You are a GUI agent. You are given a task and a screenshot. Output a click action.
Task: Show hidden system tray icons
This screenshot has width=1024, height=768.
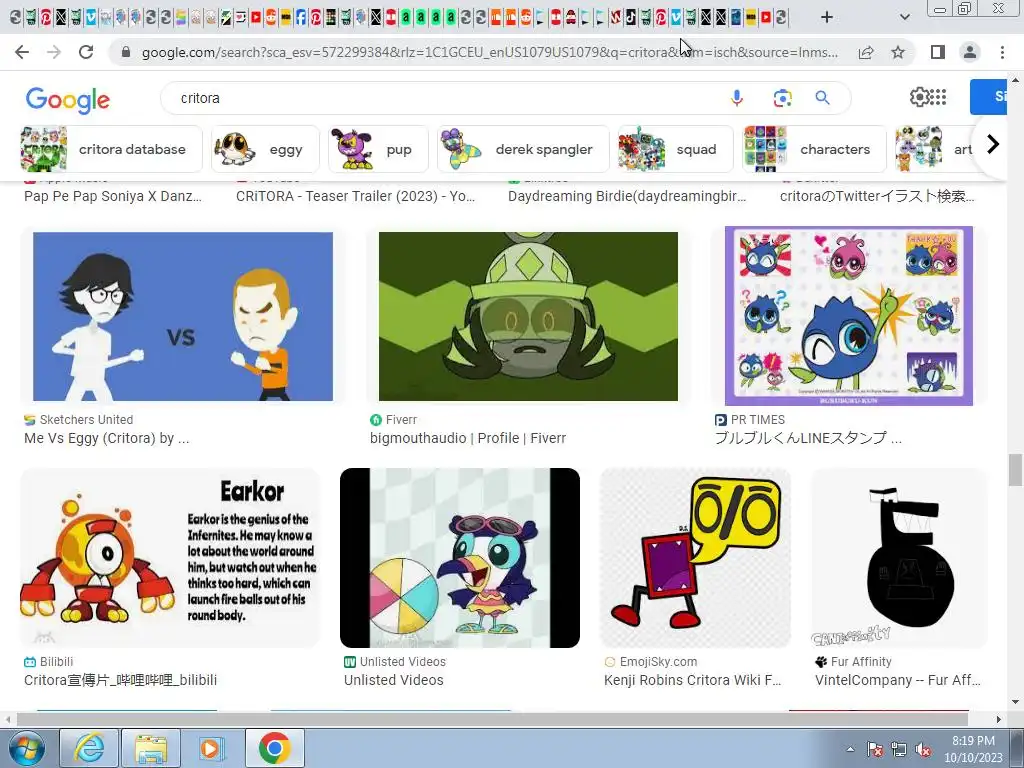pyautogui.click(x=850, y=749)
